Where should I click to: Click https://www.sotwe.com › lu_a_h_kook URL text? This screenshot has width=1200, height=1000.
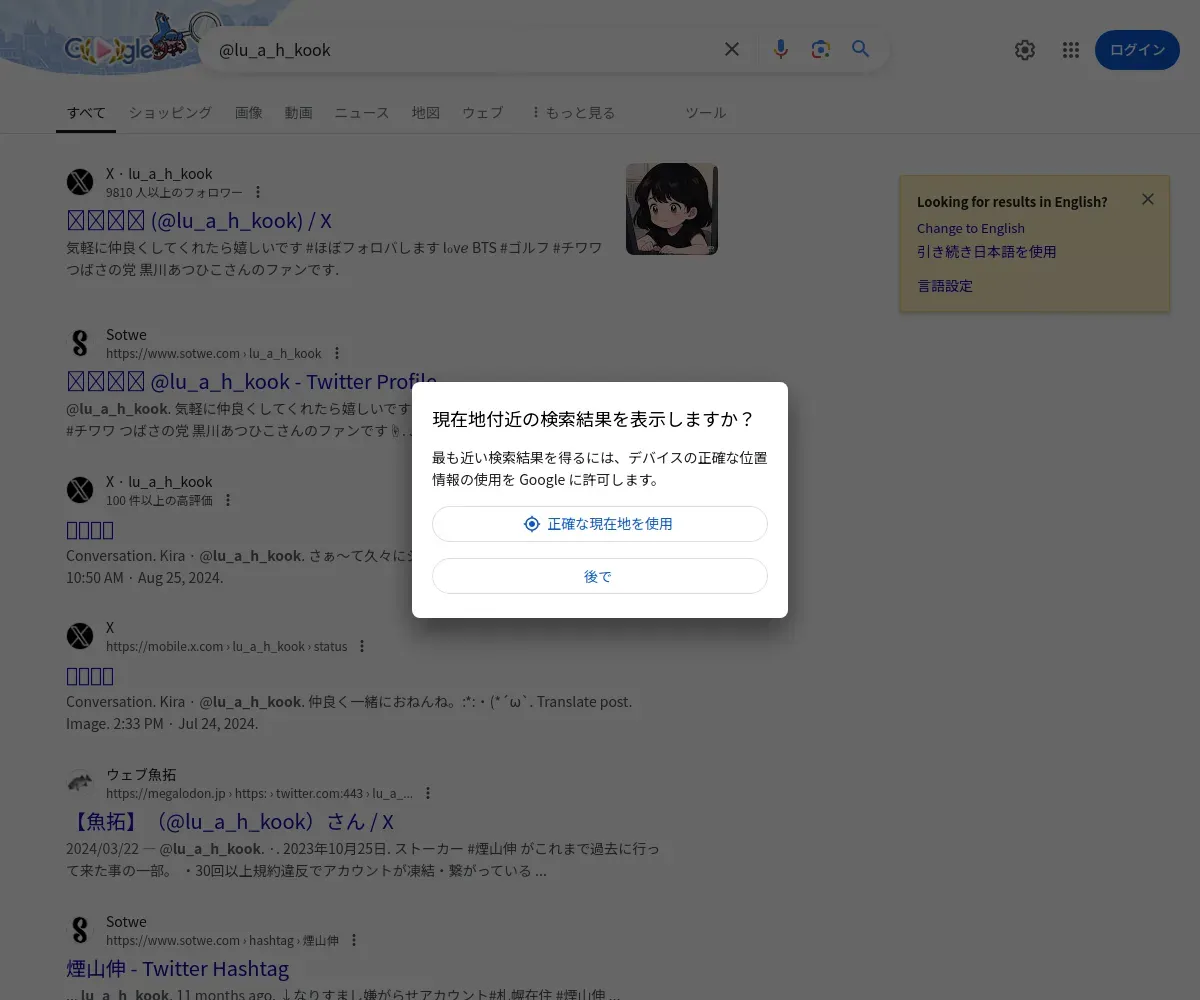point(214,353)
